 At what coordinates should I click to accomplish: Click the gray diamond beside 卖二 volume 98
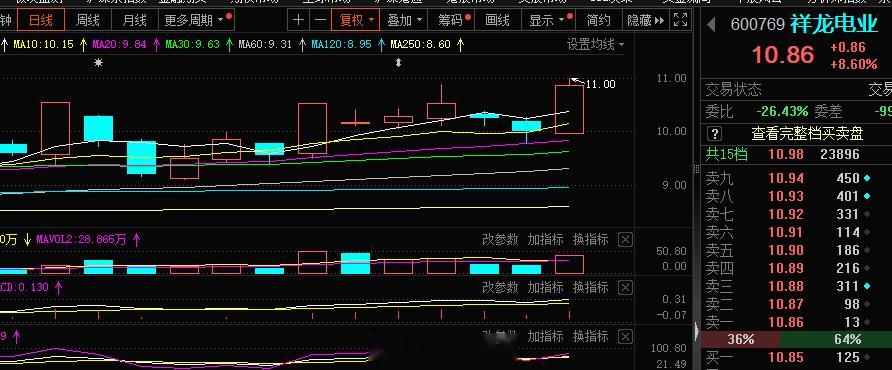coord(867,304)
